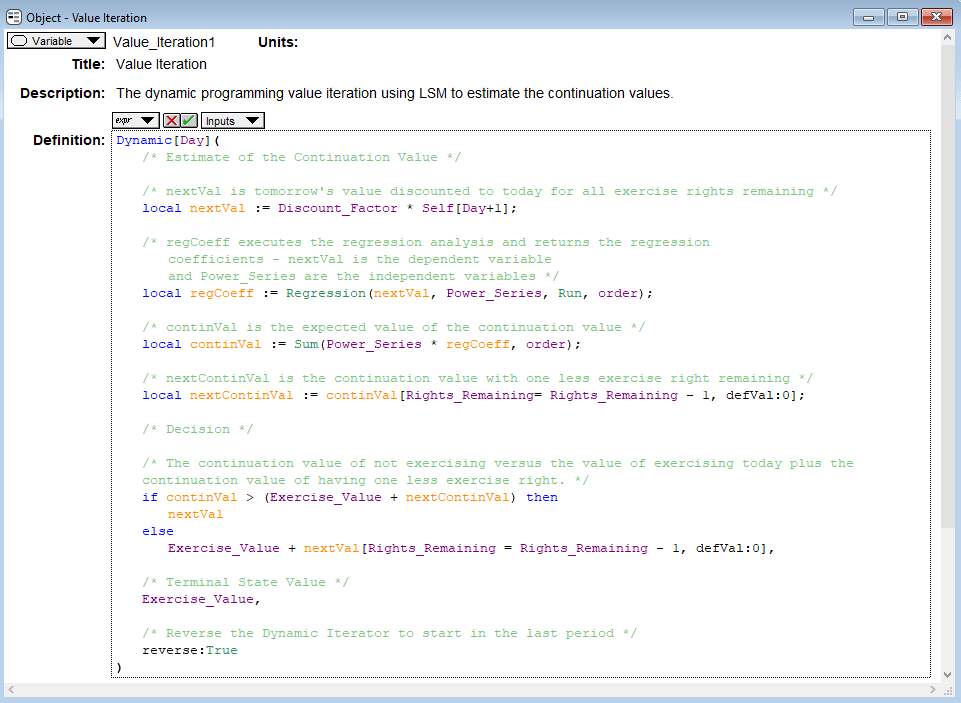The width and height of the screenshot is (961, 703).
Task: Open the Variable class dropdown
Action: (x=56, y=41)
